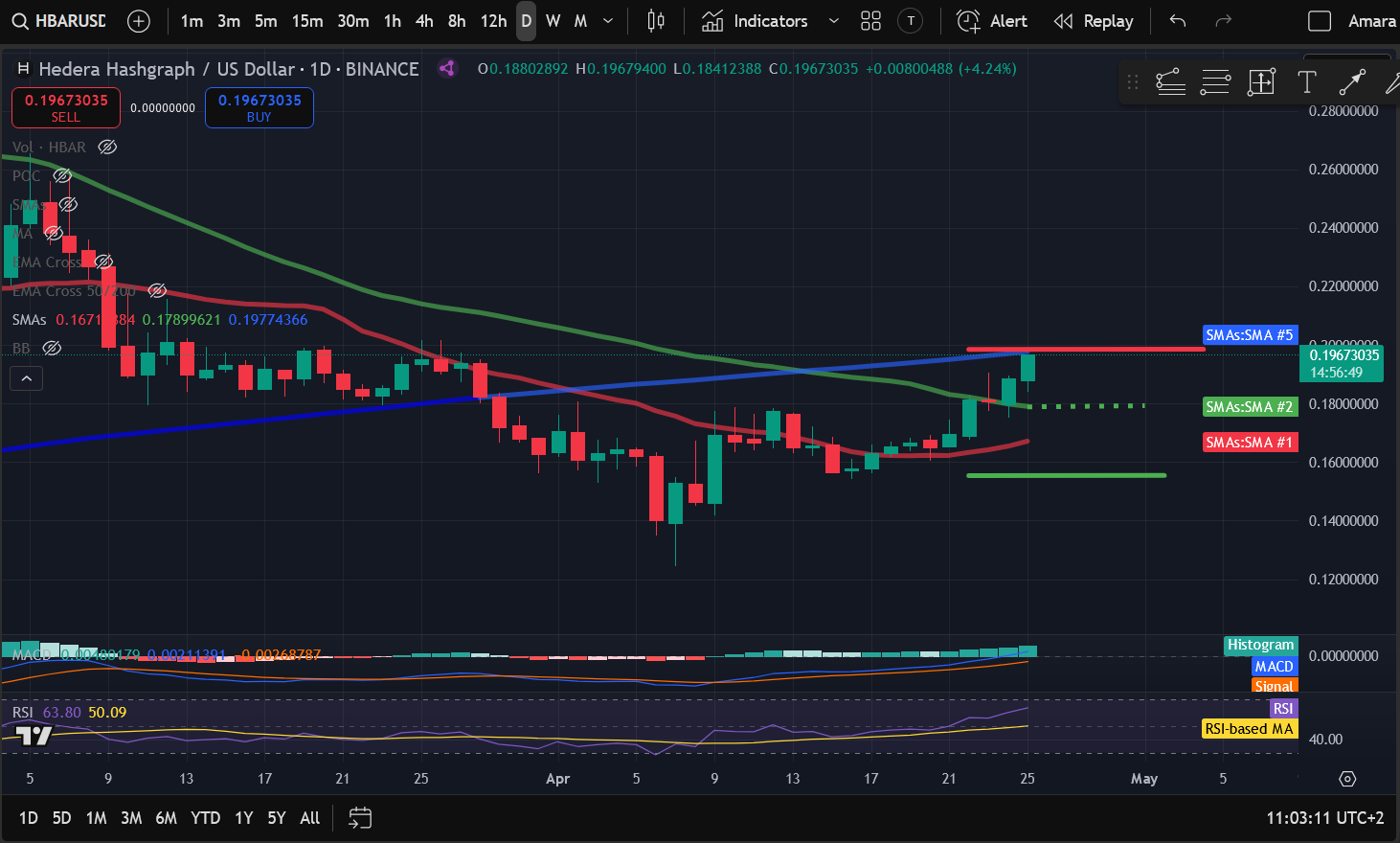Add a symbol to compare with plus icon
Screen dimensions: 1400x843
click(139, 21)
